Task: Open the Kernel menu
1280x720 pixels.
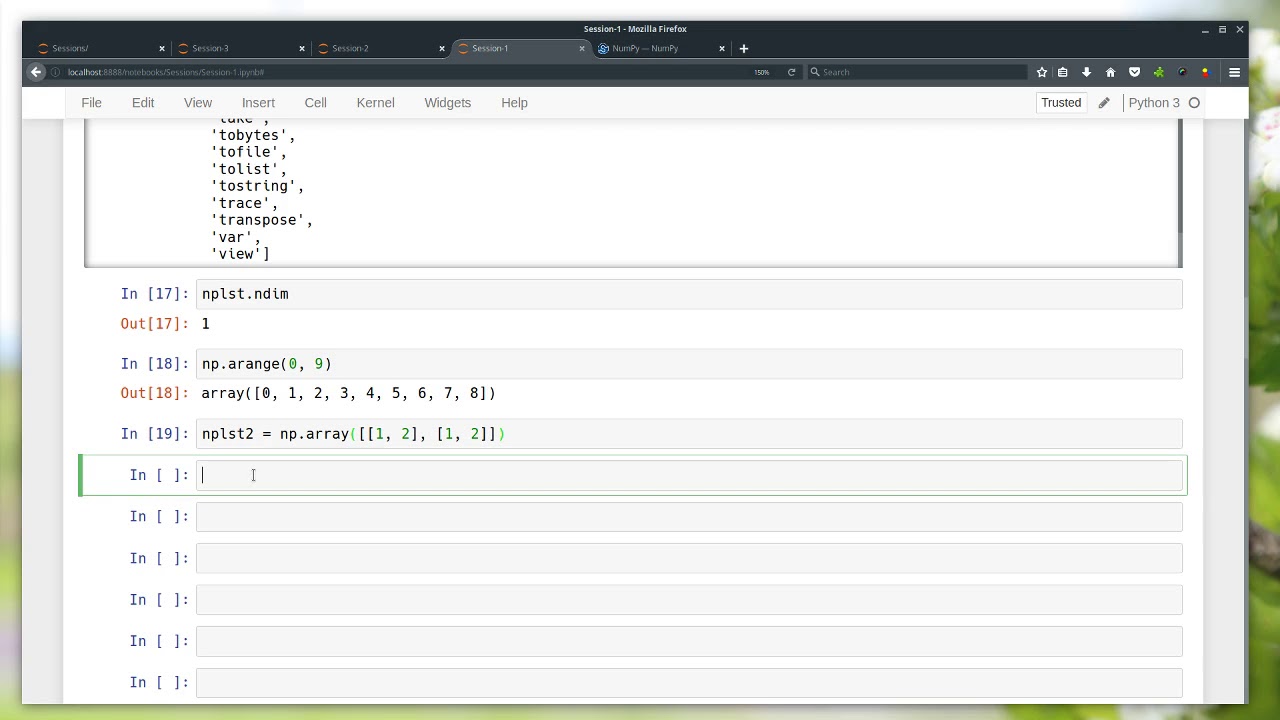Action: (376, 103)
